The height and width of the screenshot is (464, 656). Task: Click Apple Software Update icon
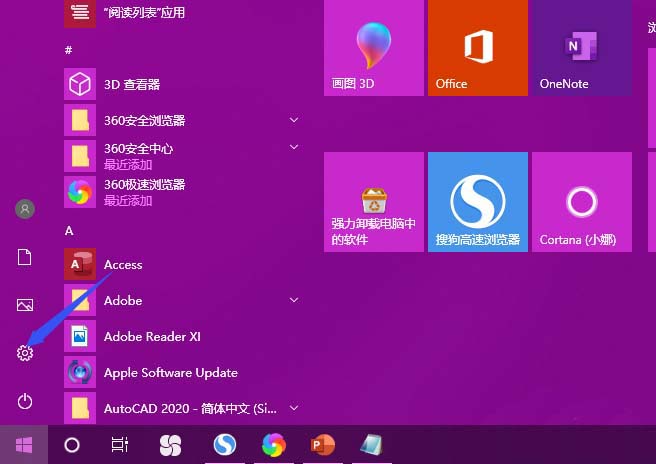tap(80, 372)
